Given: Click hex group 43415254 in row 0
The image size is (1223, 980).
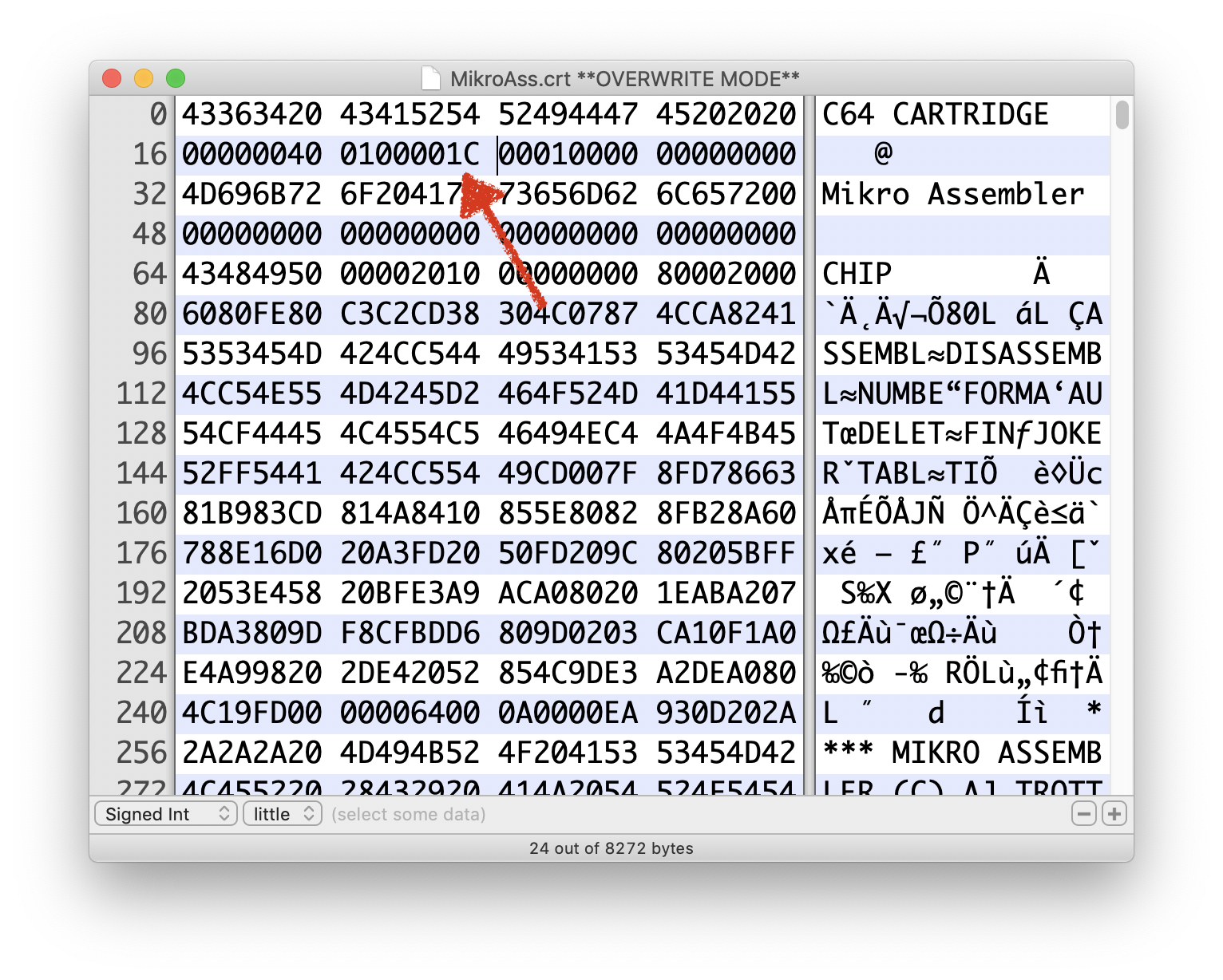Looking at the screenshot, I should 410,114.
